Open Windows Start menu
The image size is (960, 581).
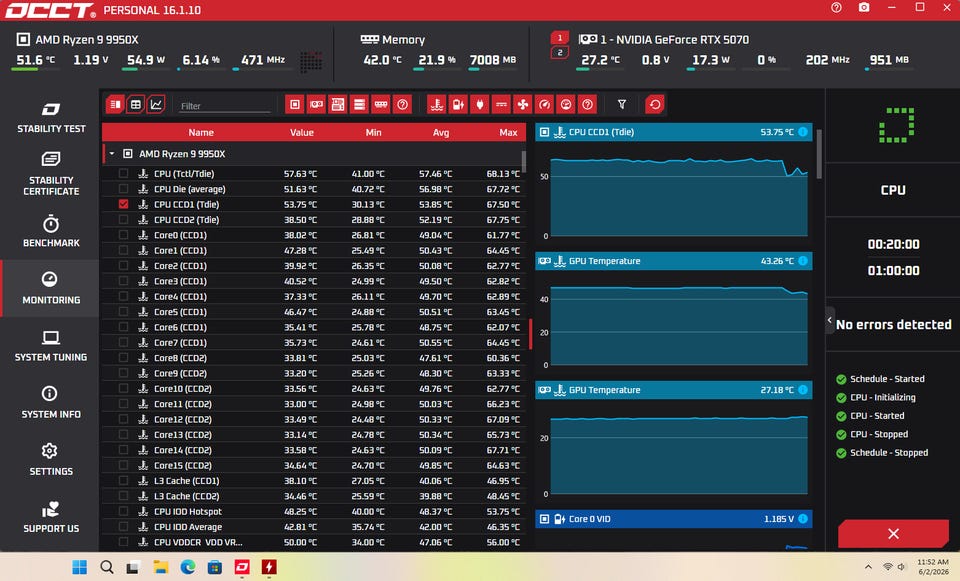[x=80, y=567]
